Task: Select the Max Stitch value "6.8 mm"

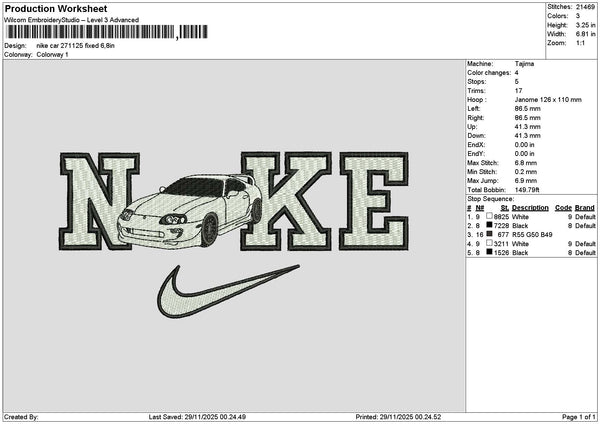Action: [x=526, y=163]
